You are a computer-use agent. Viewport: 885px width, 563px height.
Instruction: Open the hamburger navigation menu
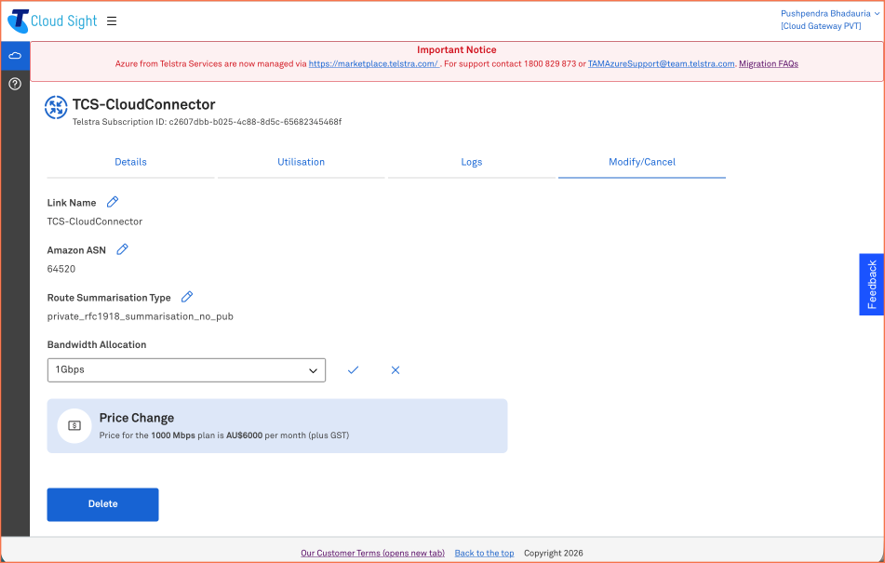(x=112, y=21)
